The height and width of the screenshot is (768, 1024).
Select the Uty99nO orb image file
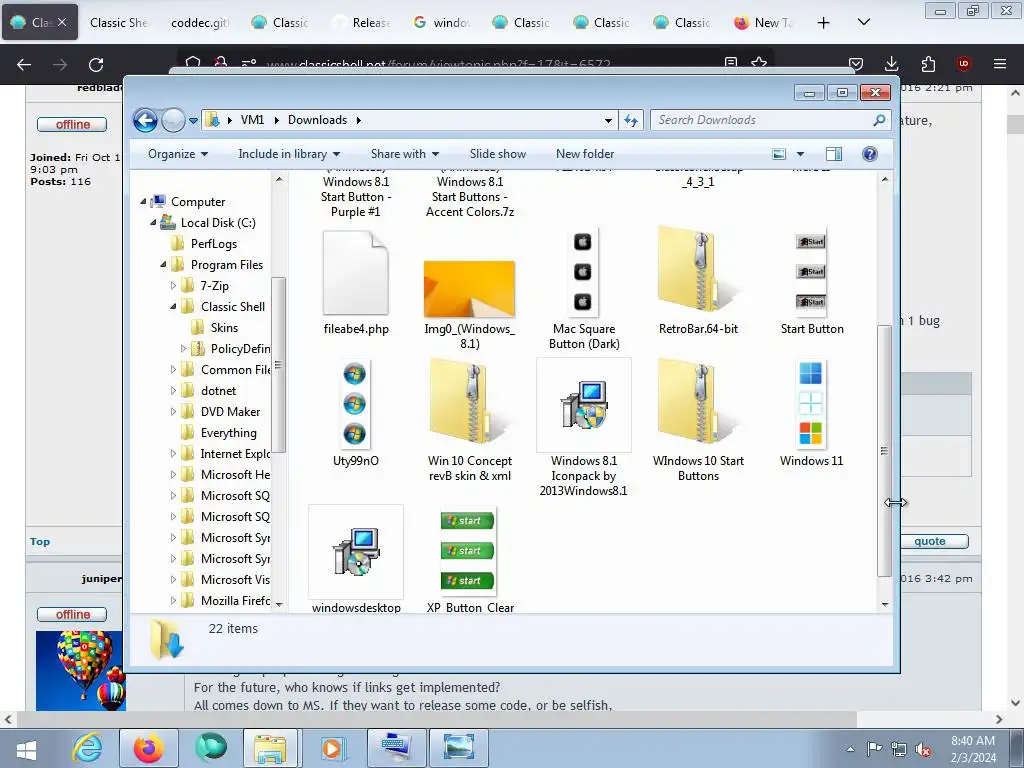355,405
